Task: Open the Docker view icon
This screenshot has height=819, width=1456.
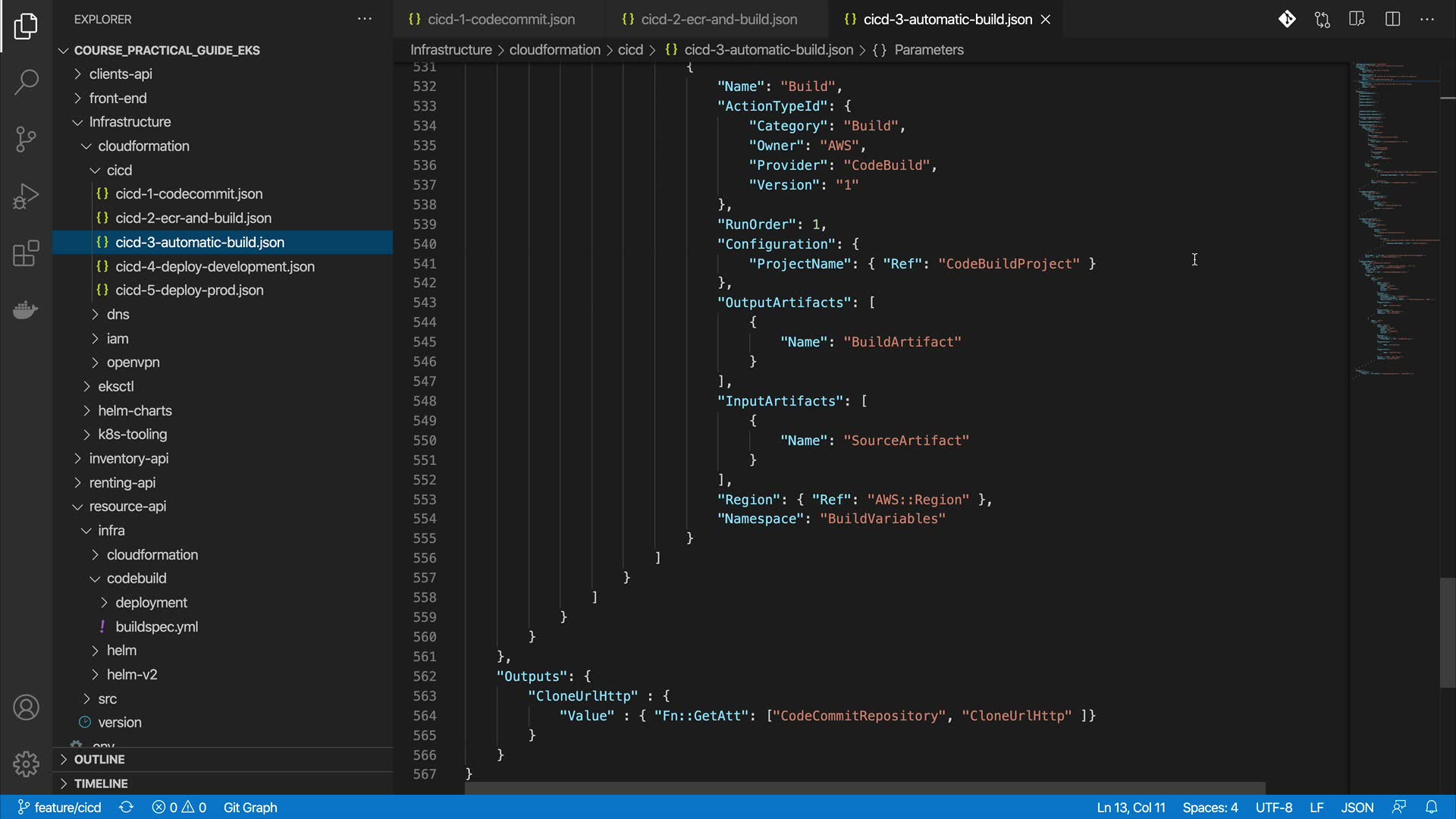Action: 26,310
